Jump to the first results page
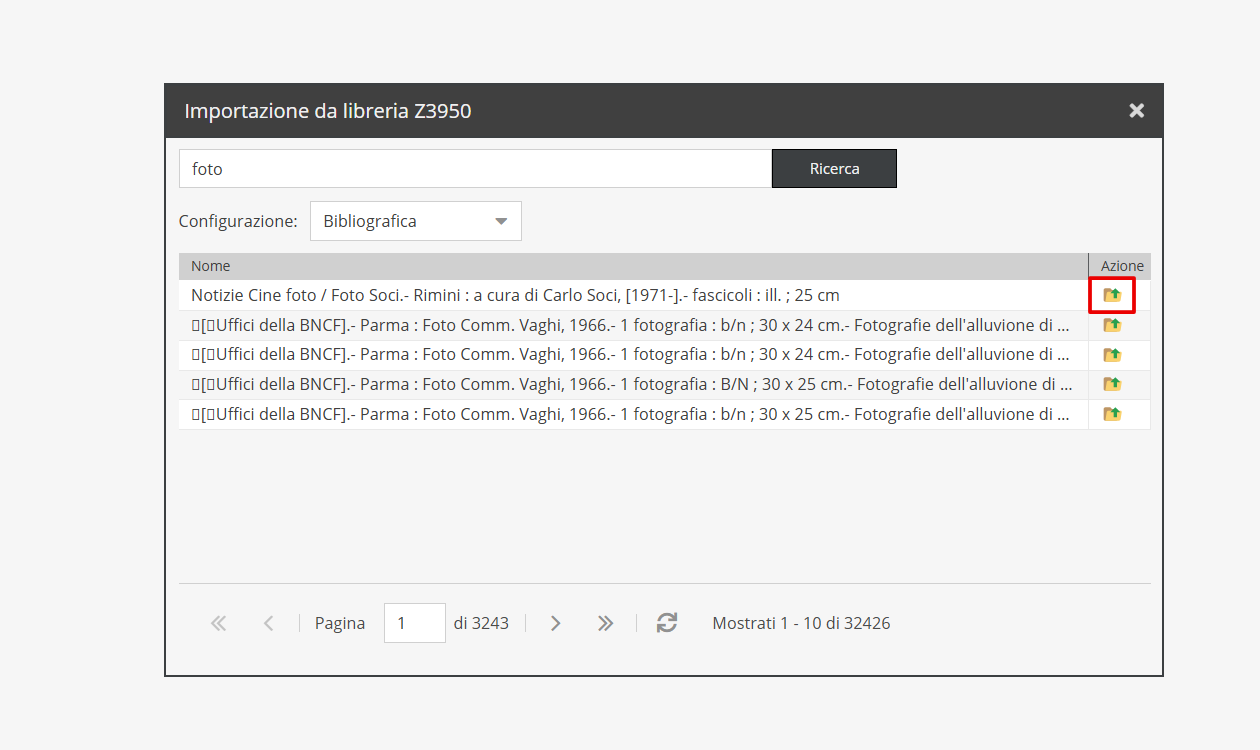 219,623
